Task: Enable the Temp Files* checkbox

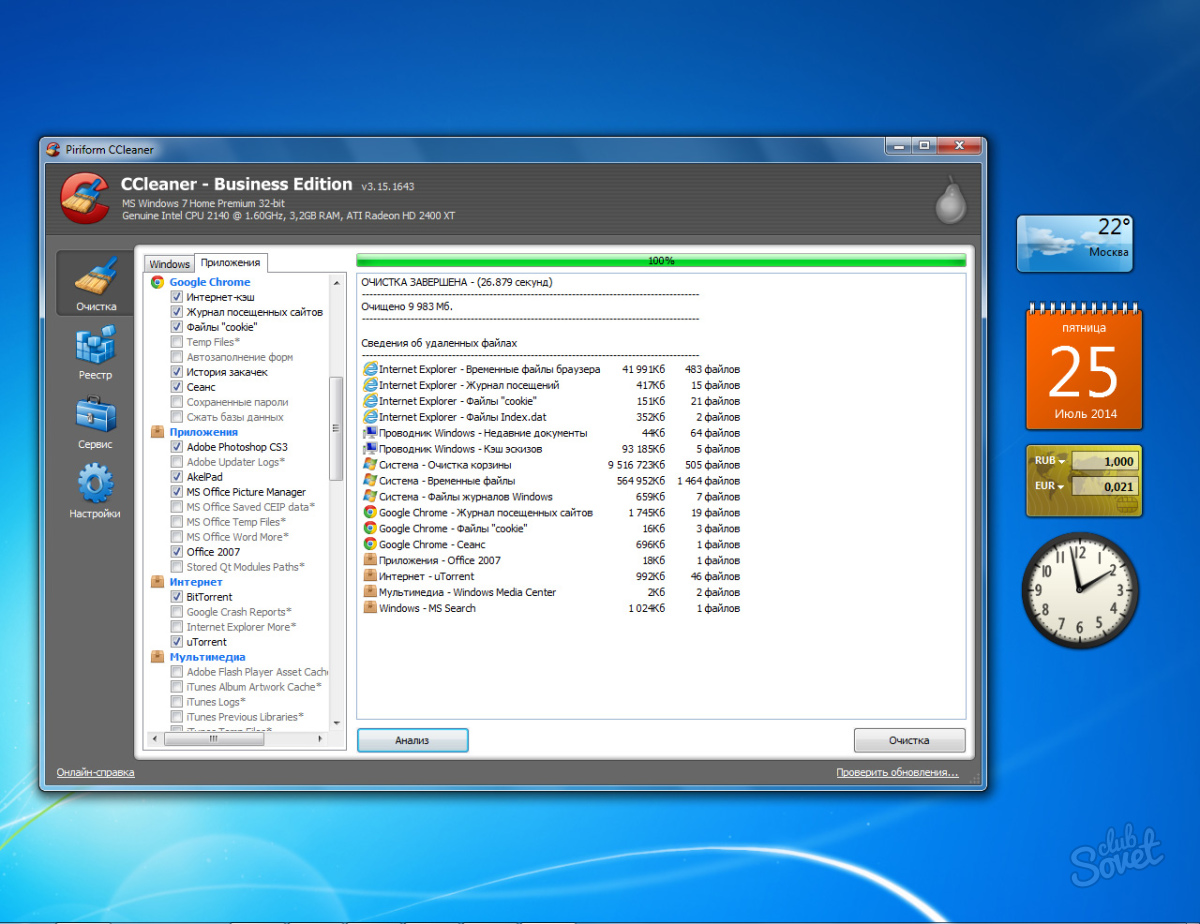Action: click(x=177, y=342)
